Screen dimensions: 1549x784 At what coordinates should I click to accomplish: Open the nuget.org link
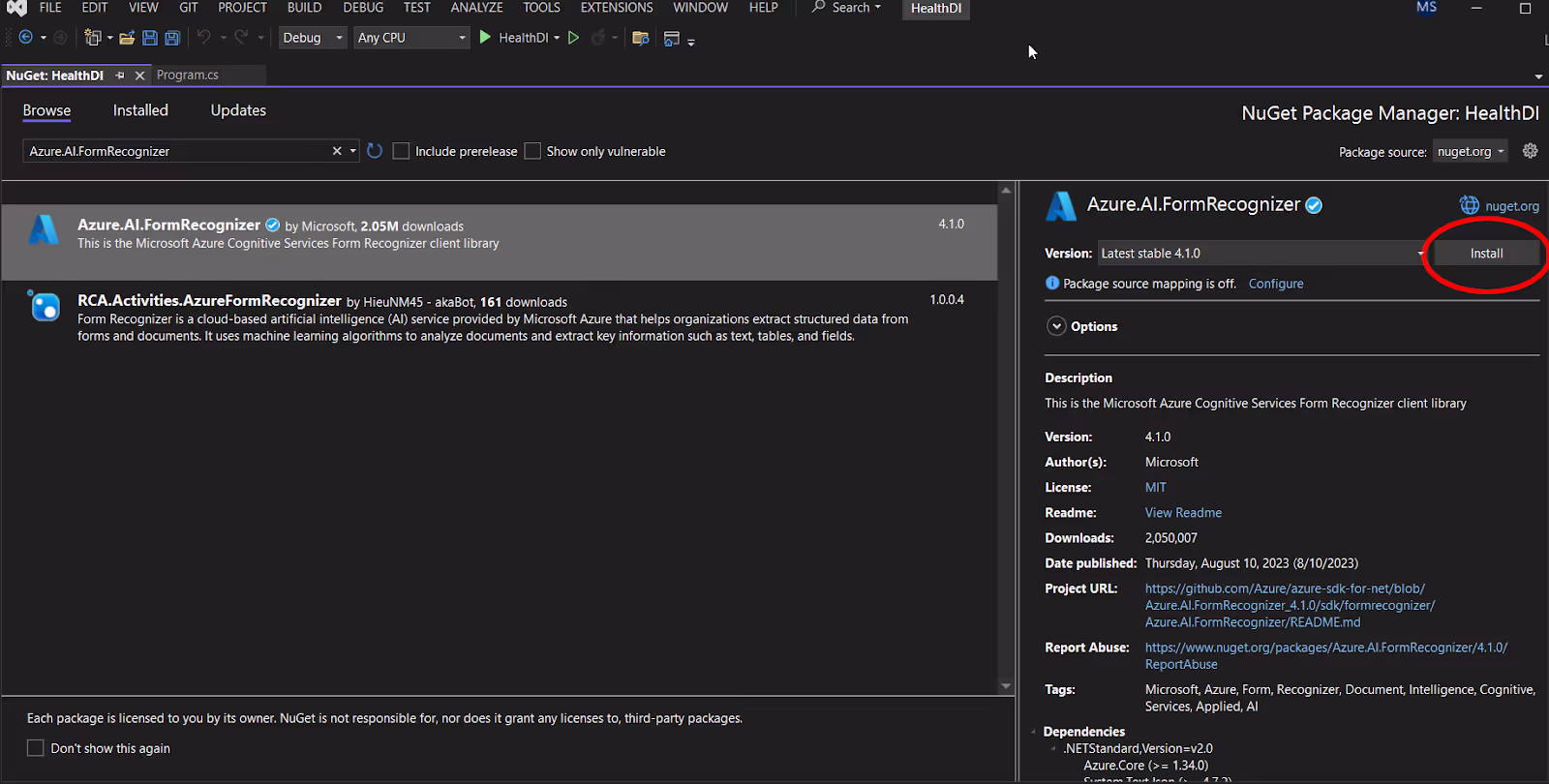pyautogui.click(x=1512, y=206)
